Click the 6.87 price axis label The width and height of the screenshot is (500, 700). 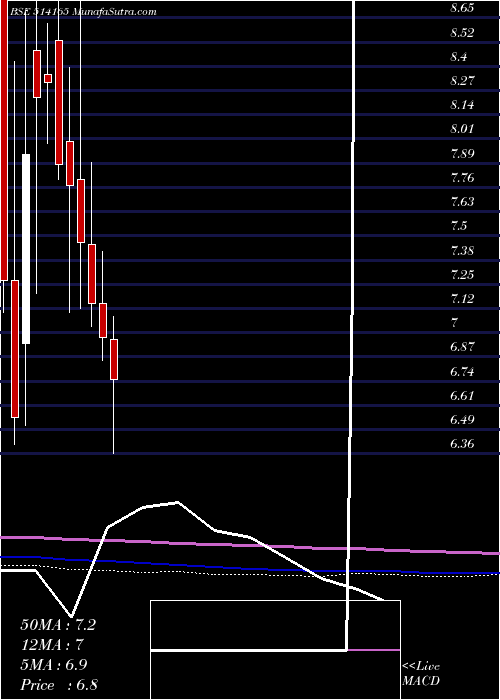(x=462, y=347)
